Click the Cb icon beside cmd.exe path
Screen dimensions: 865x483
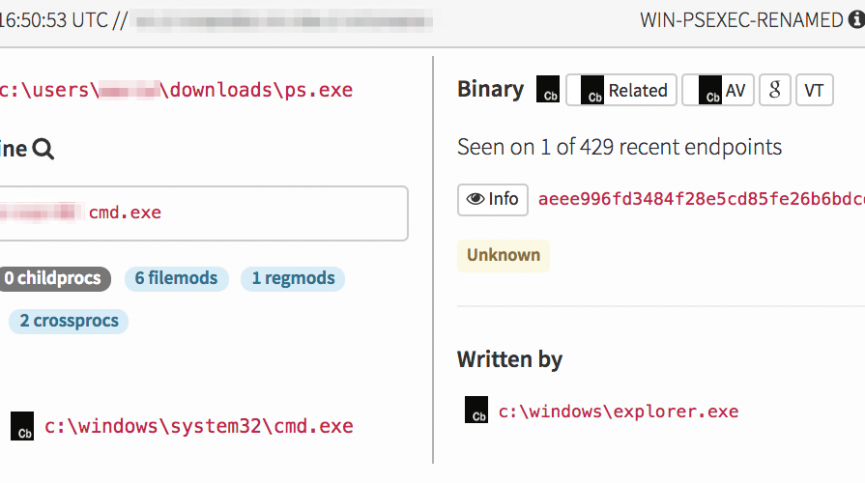coord(22,426)
